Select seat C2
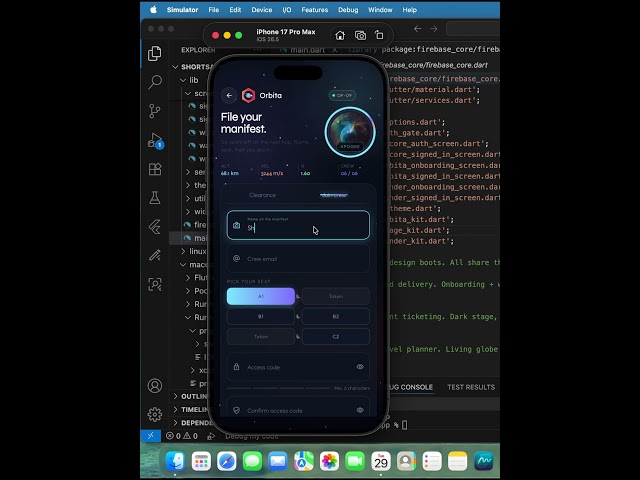The width and height of the screenshot is (640, 480). pyautogui.click(x=336, y=337)
